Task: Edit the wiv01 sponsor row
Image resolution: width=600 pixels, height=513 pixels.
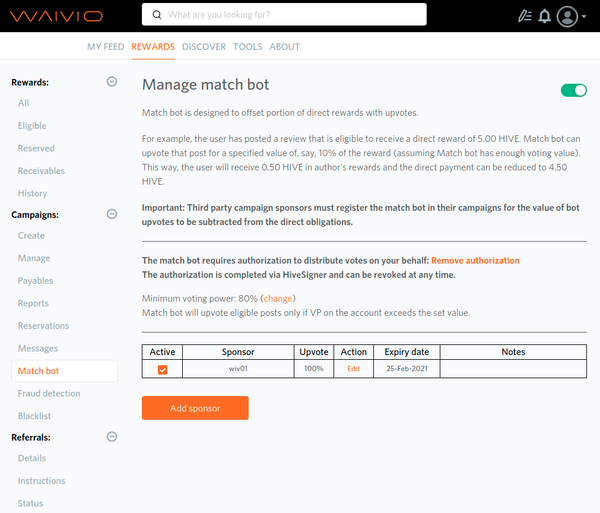Action: point(354,368)
